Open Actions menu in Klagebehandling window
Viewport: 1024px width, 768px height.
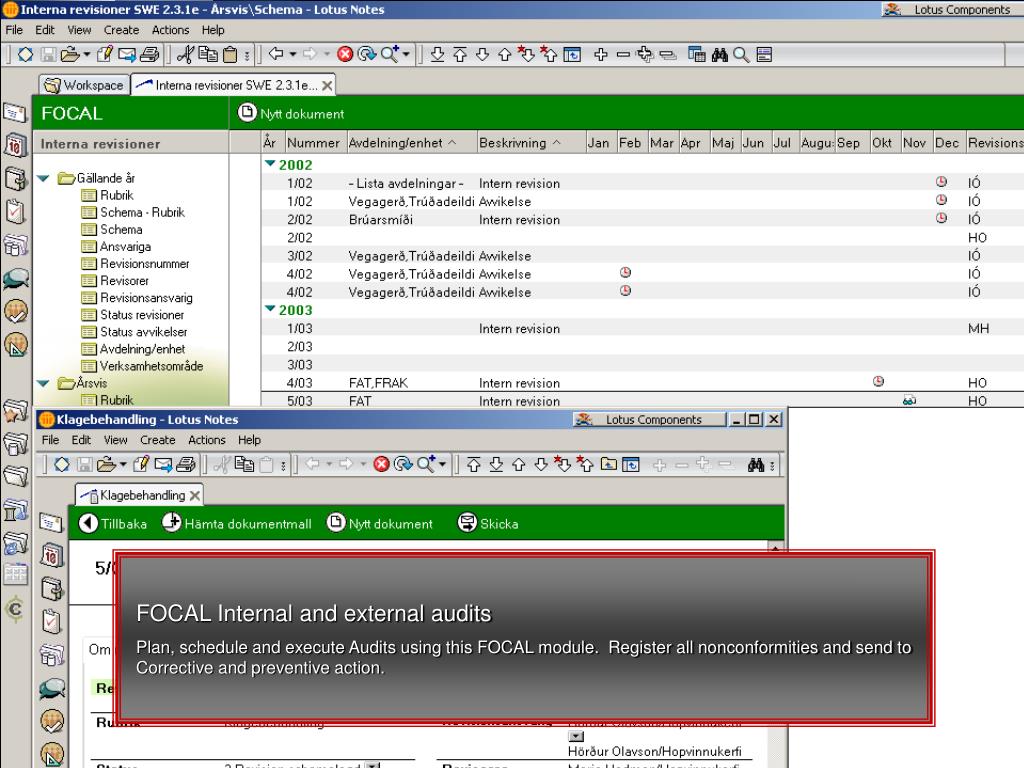point(206,440)
